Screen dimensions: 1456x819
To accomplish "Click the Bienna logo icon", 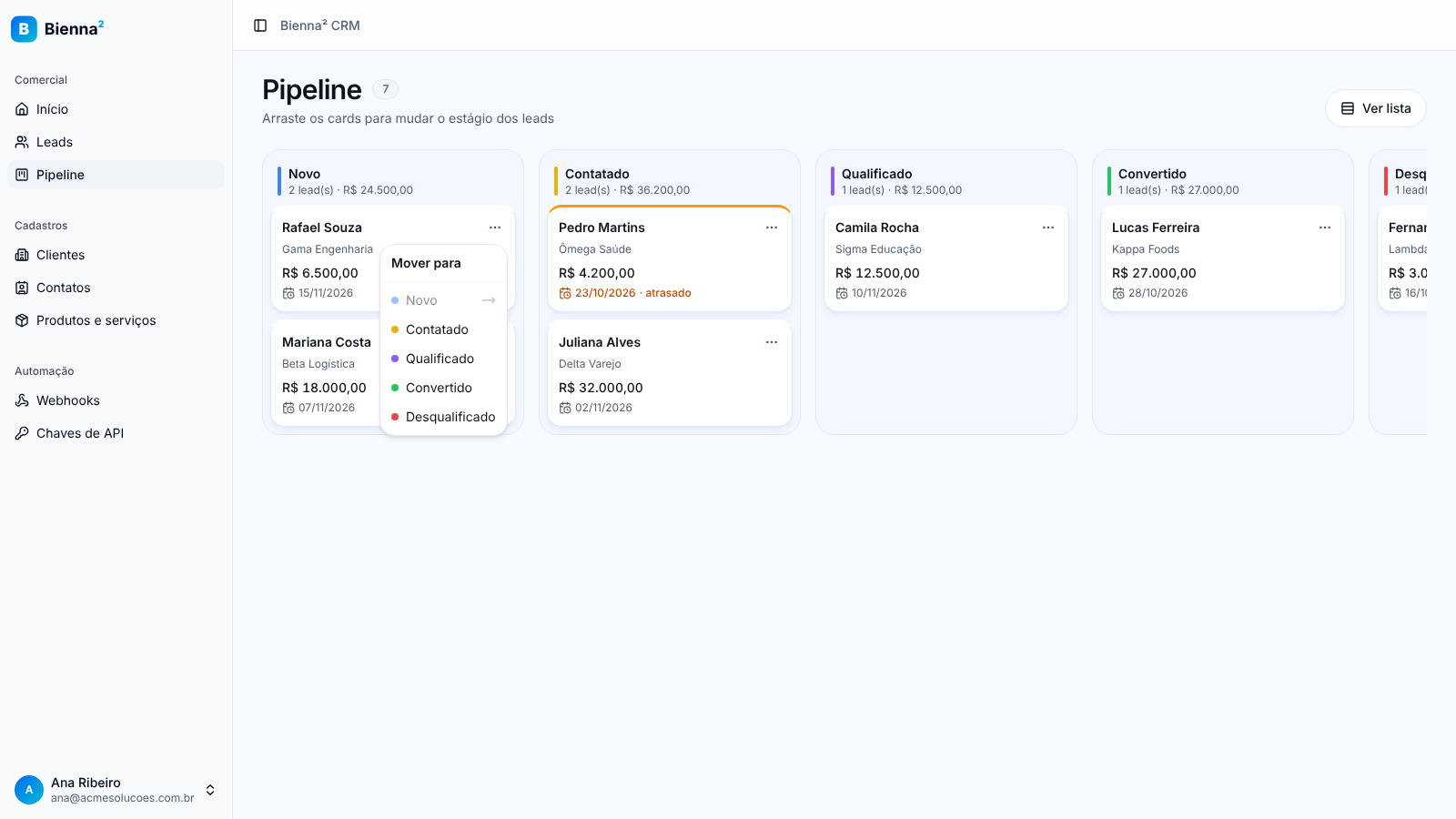I will (24, 29).
